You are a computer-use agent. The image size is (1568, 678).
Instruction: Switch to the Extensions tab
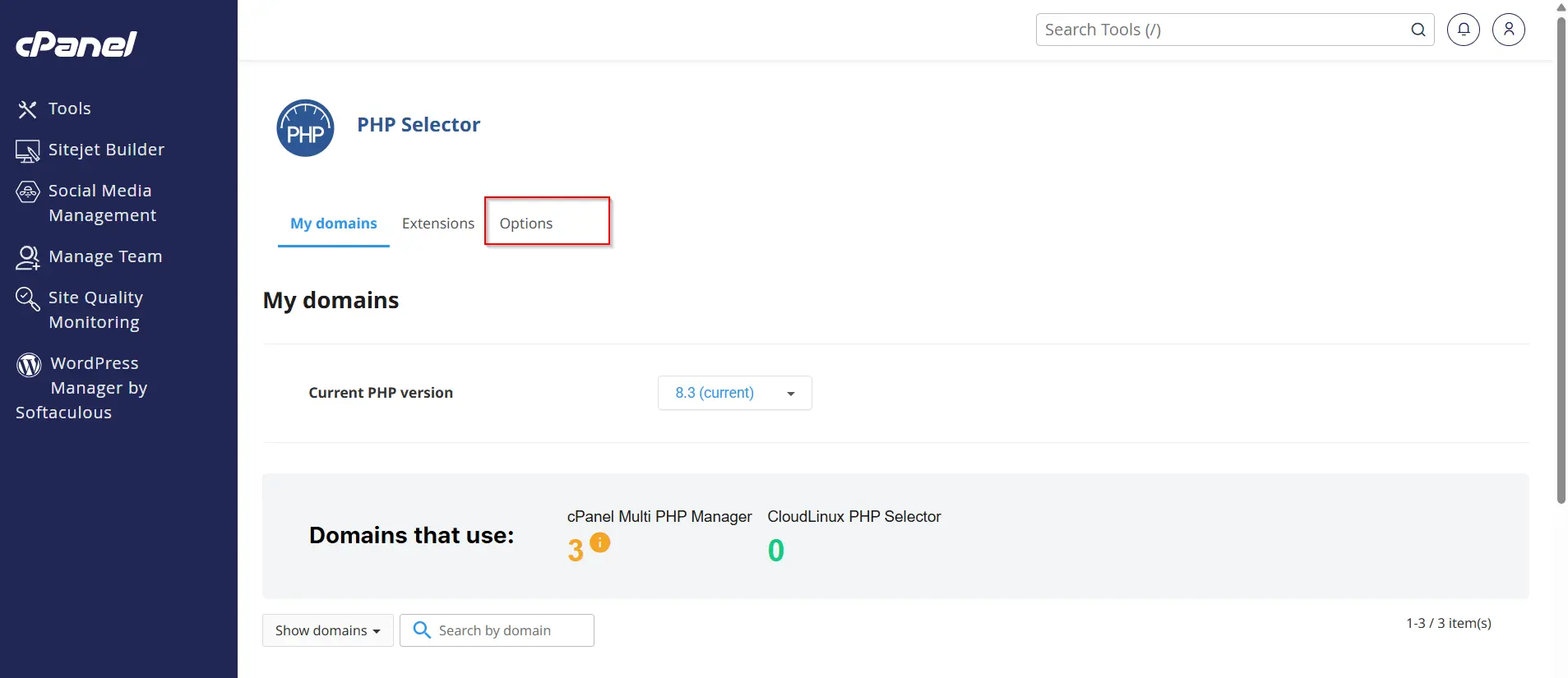[438, 224]
